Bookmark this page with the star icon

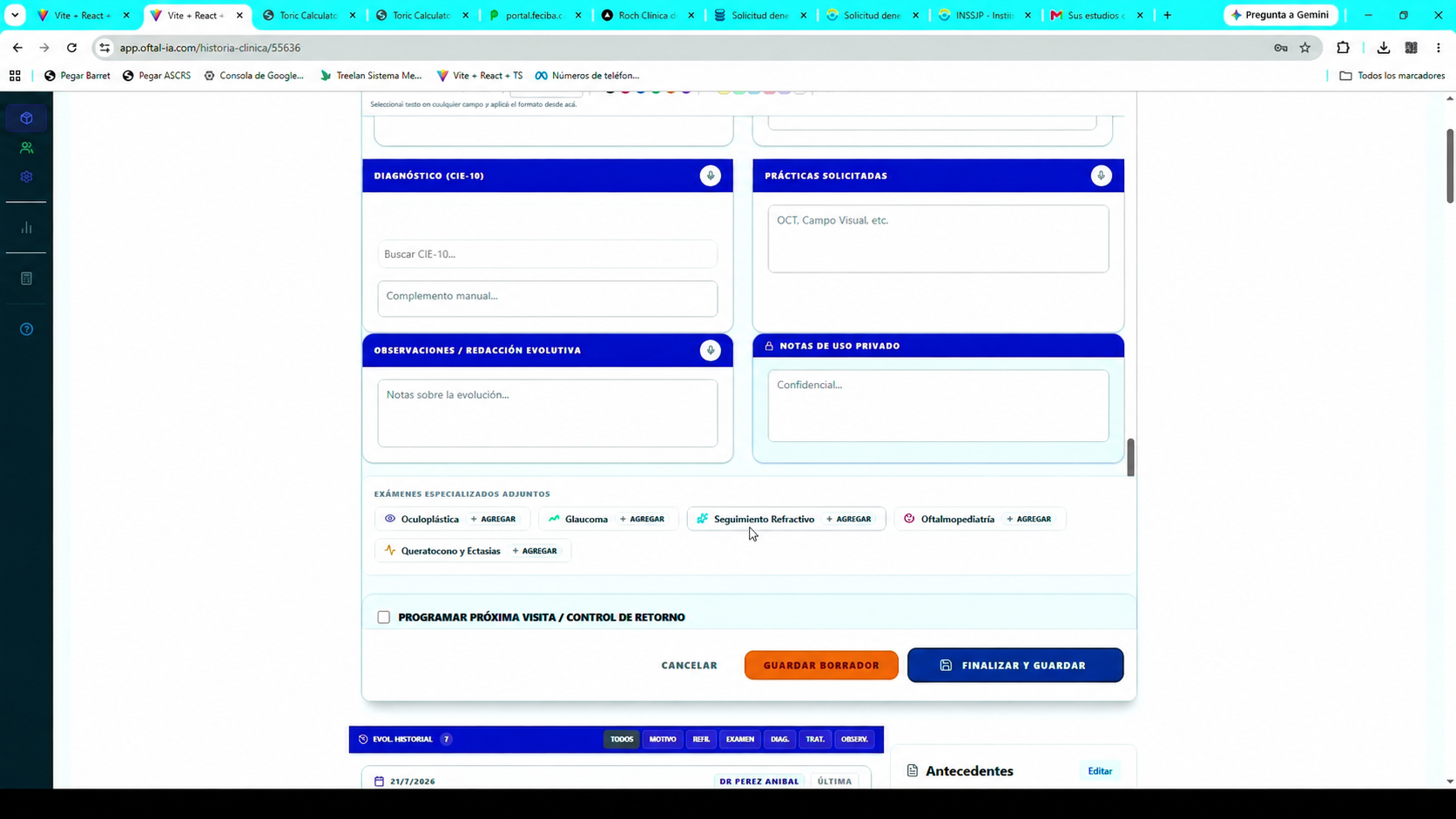(1304, 48)
